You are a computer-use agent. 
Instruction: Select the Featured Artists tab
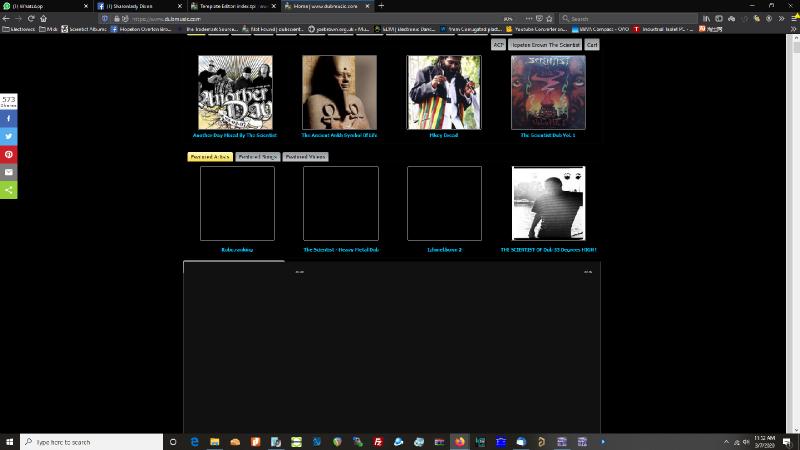[x=210, y=157]
